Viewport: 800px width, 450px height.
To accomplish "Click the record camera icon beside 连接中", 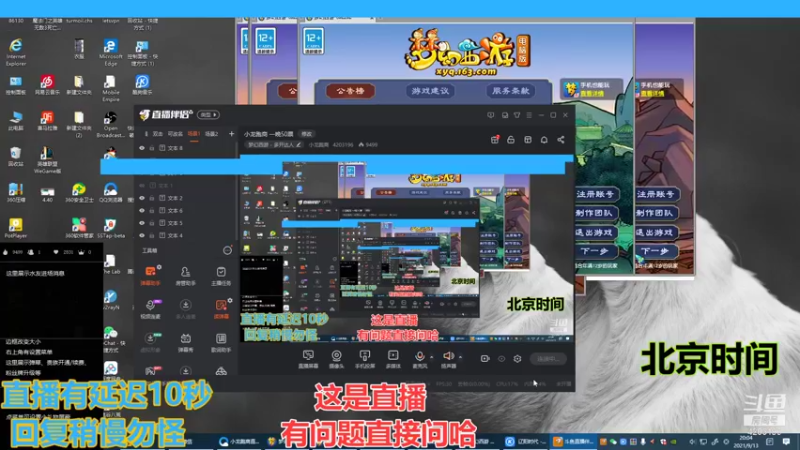I will click(x=485, y=359).
